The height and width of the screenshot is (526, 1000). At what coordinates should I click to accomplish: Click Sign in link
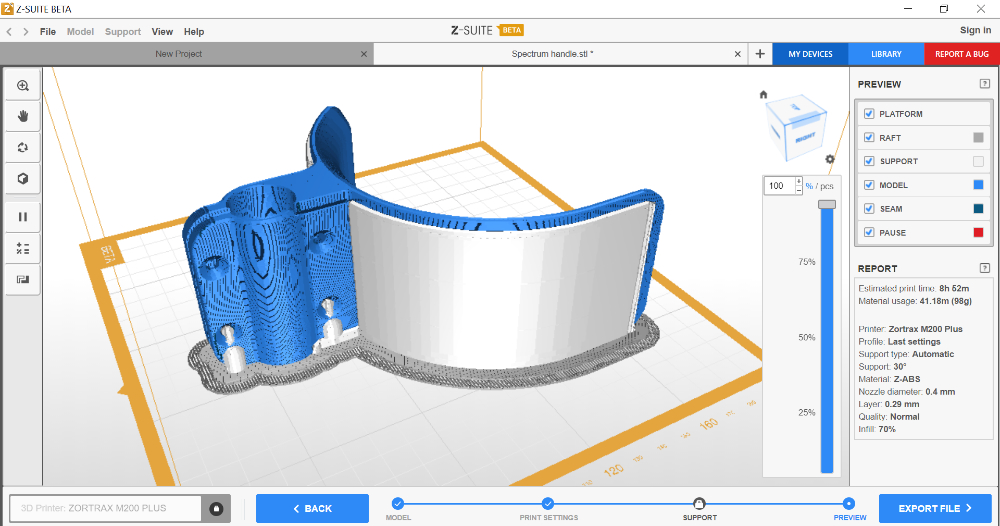(975, 30)
